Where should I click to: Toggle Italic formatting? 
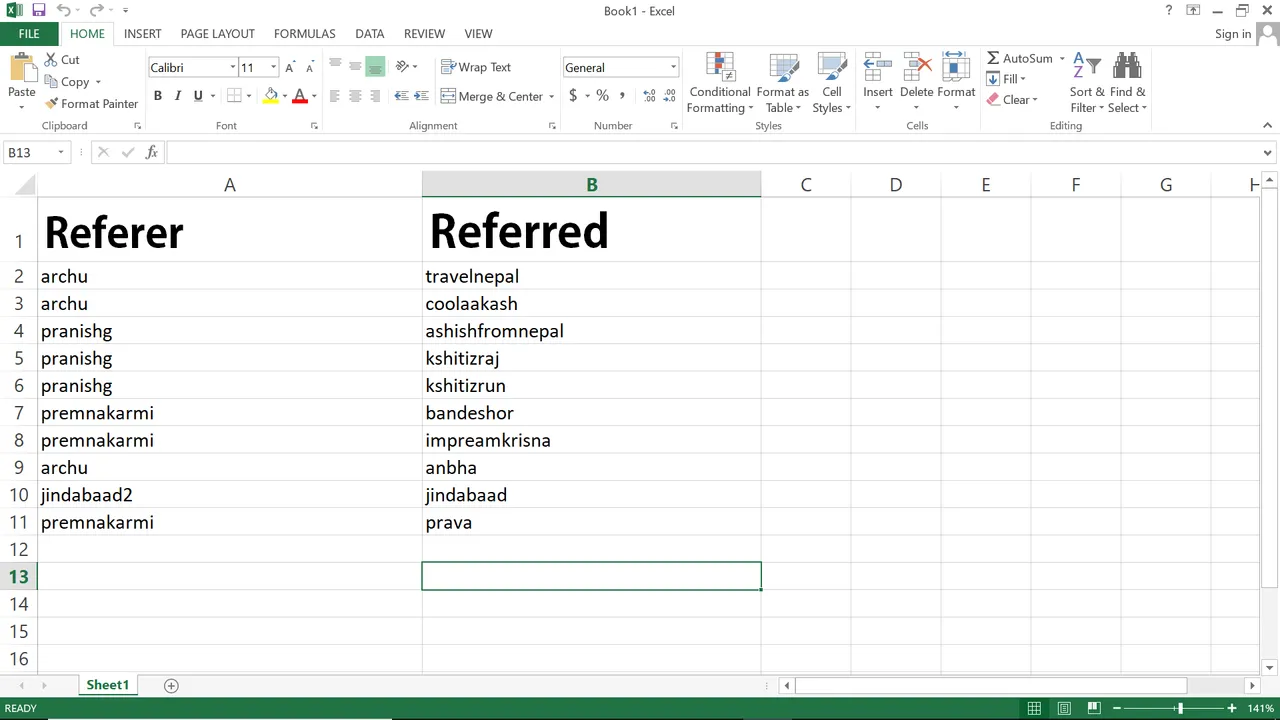(178, 96)
